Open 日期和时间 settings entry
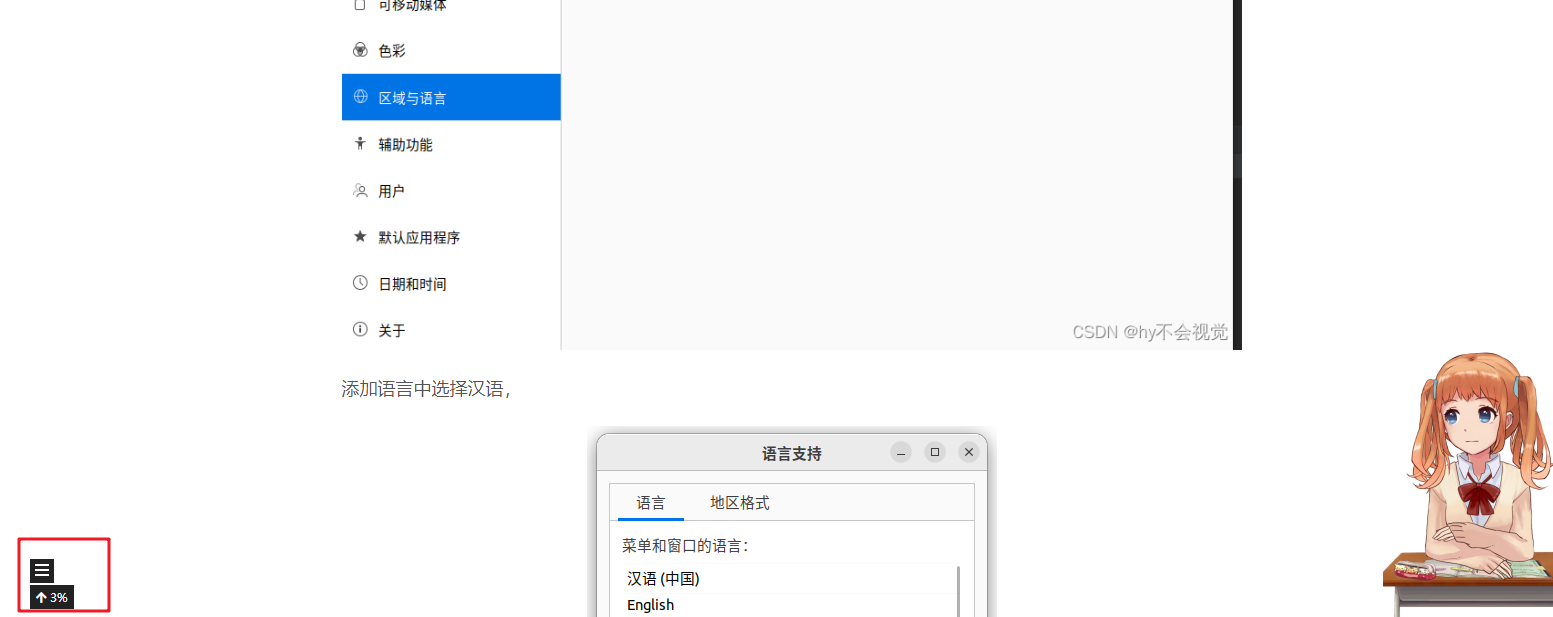The width and height of the screenshot is (1553, 617). click(451, 284)
